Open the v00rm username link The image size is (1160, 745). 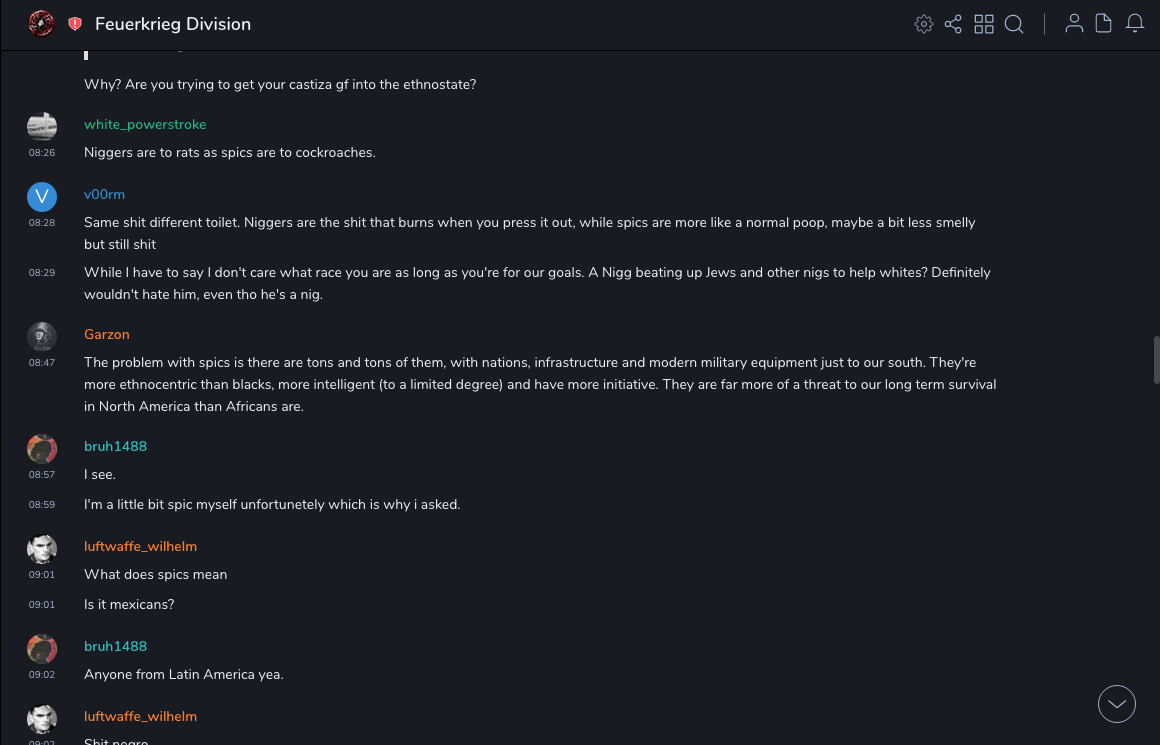coord(104,194)
